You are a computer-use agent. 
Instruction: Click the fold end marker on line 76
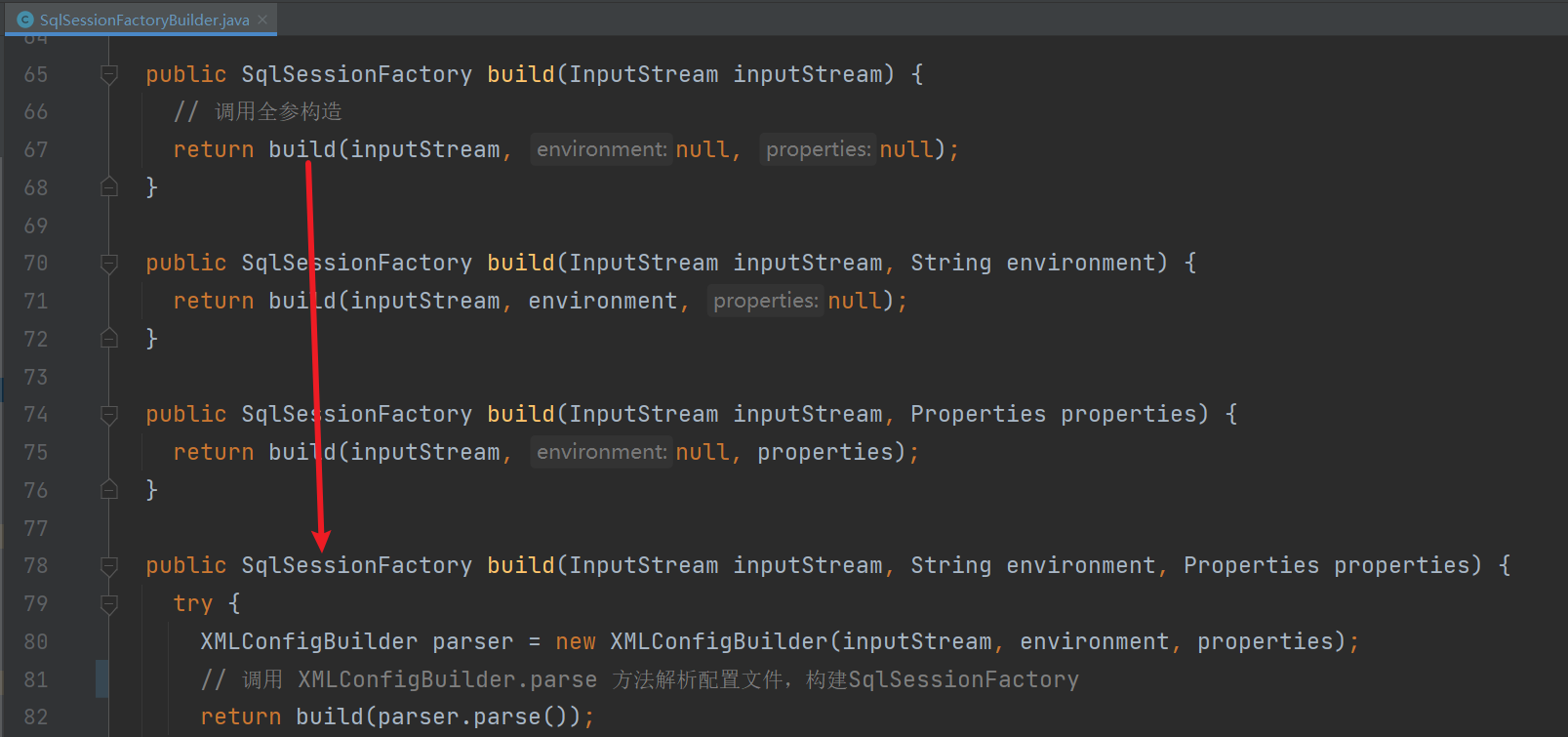pos(109,490)
